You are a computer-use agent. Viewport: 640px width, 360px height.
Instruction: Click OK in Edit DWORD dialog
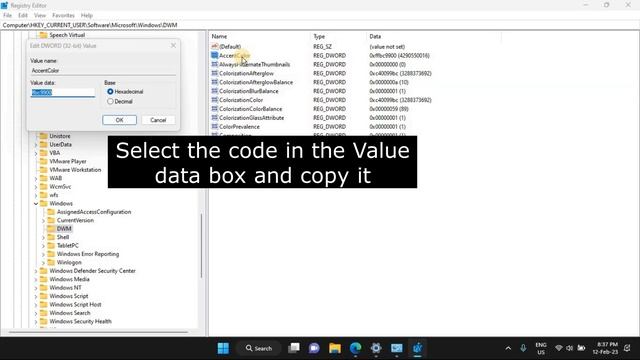(120, 120)
